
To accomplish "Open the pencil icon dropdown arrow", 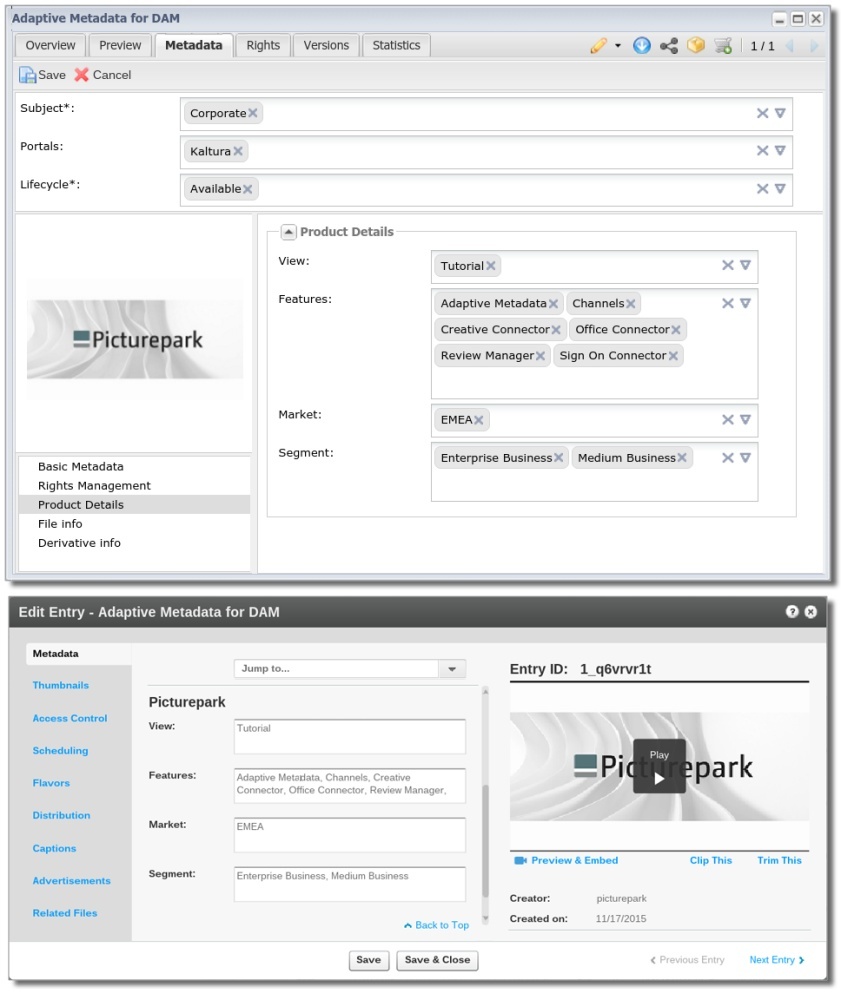I will [x=618, y=46].
